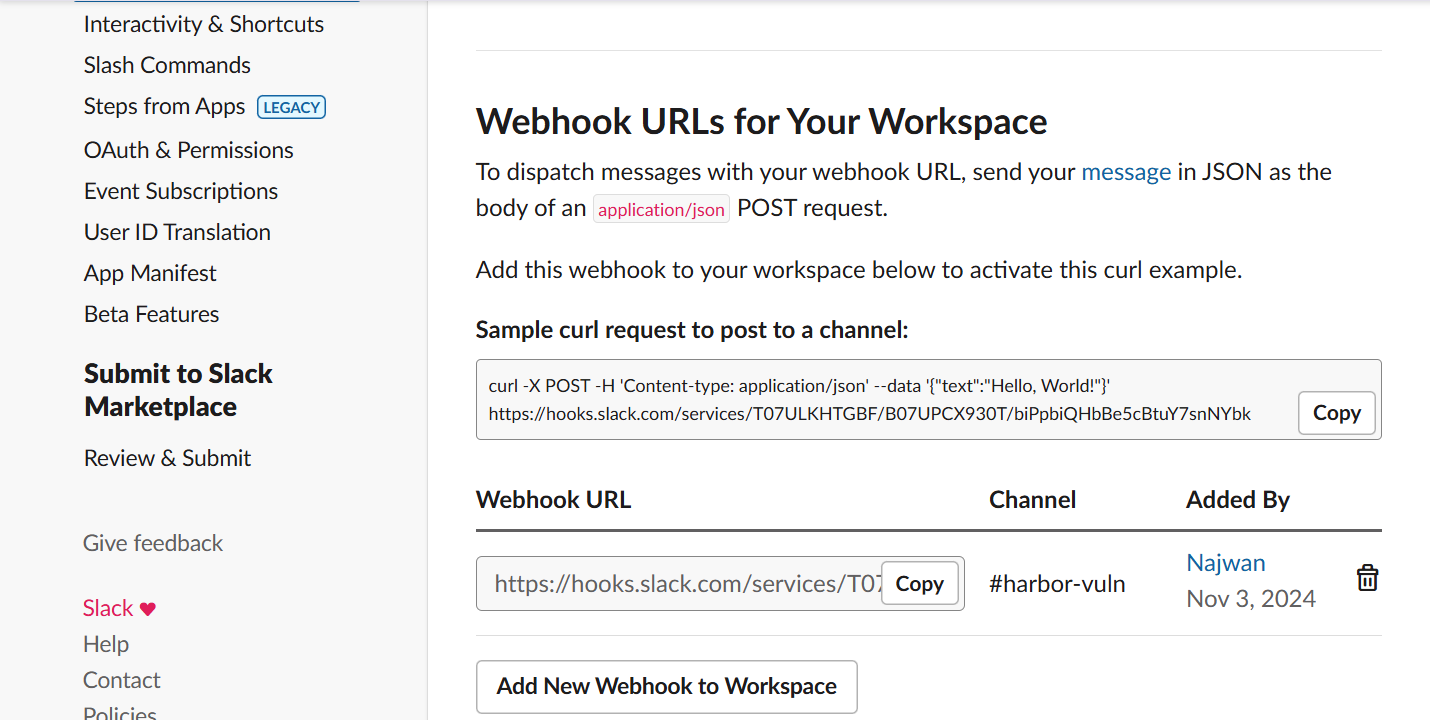Open the message documentation link
Screen dimensions: 1430x720
pyautogui.click(x=1126, y=171)
